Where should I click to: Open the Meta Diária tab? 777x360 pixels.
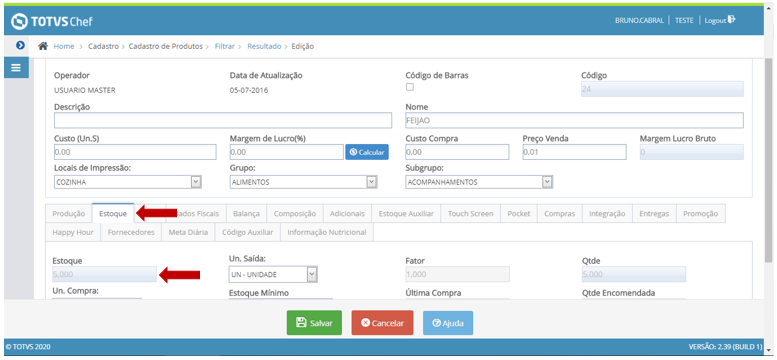point(188,232)
